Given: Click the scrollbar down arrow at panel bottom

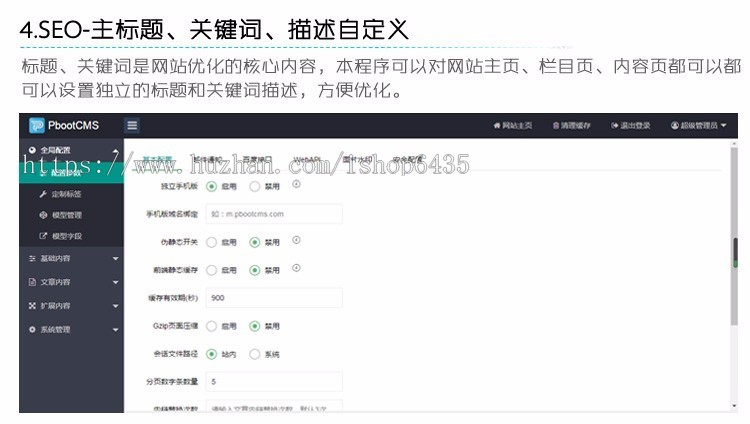Looking at the screenshot, I should (735, 406).
